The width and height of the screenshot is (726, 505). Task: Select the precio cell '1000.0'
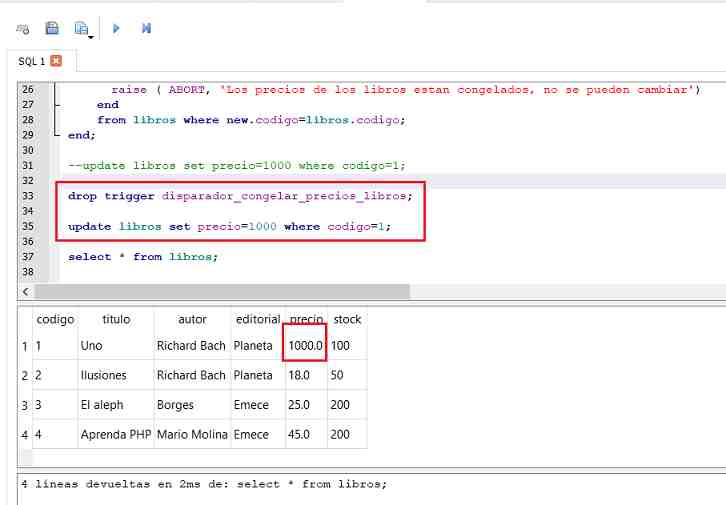click(x=306, y=346)
